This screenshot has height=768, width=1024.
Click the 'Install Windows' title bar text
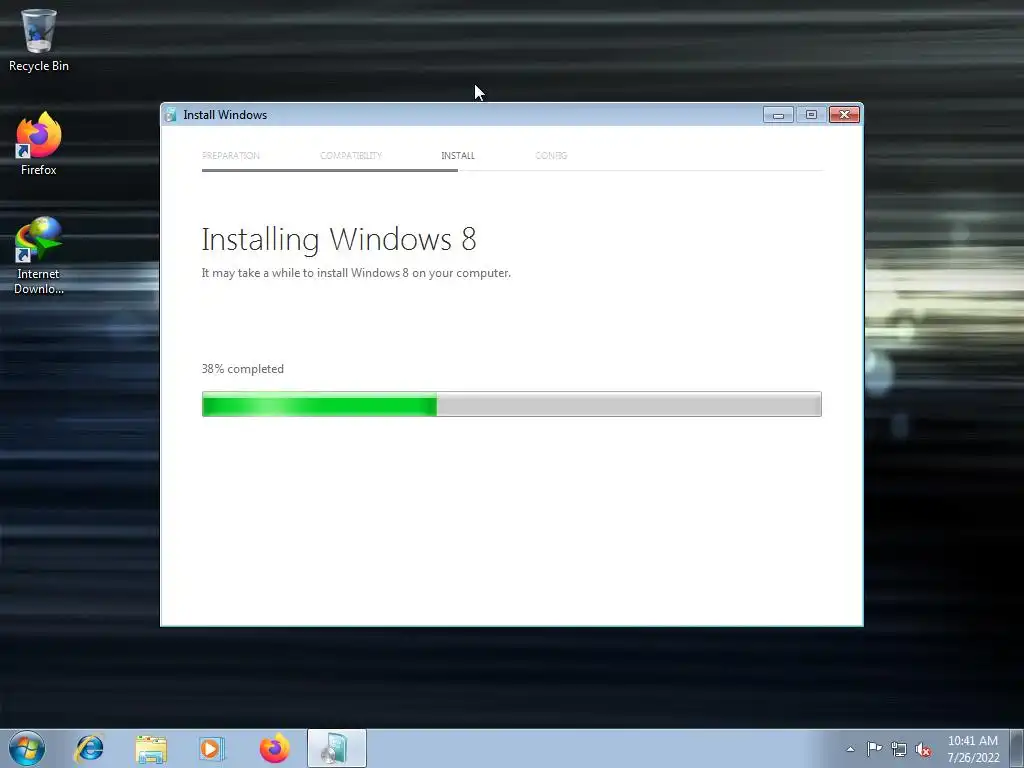click(225, 115)
